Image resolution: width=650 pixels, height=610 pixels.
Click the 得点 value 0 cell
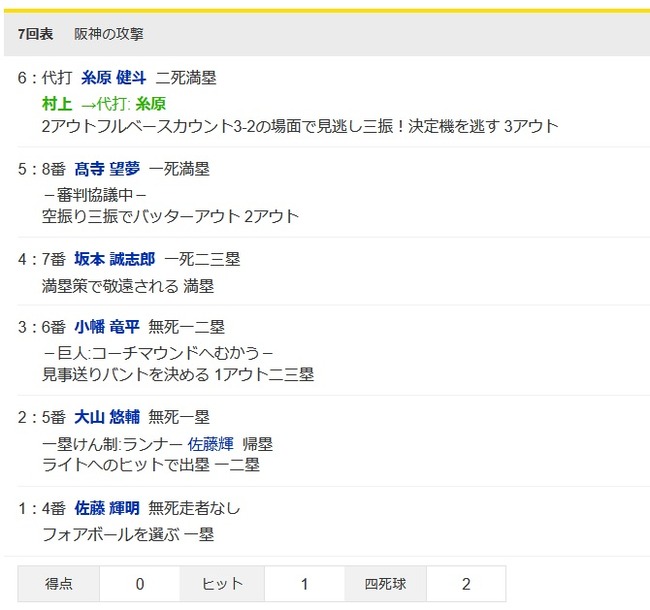pyautogui.click(x=140, y=584)
